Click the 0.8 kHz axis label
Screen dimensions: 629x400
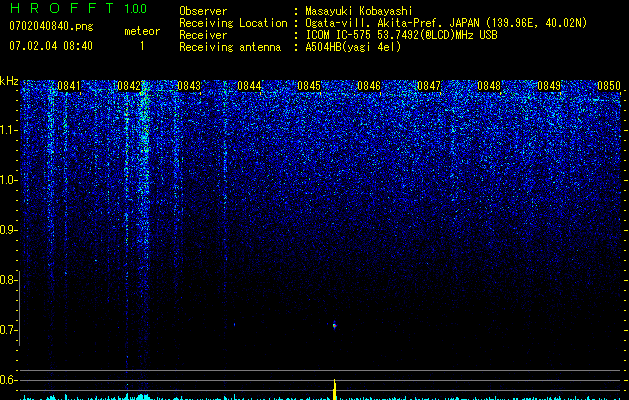click(8, 280)
